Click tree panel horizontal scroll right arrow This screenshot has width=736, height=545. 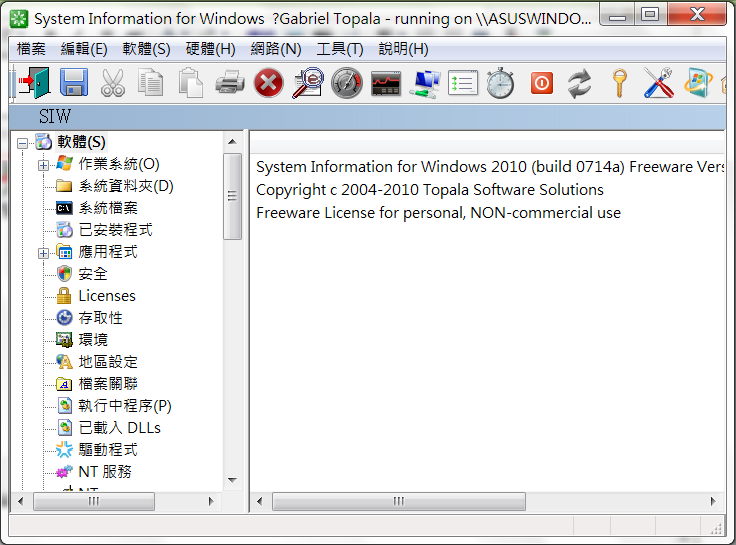(211, 501)
